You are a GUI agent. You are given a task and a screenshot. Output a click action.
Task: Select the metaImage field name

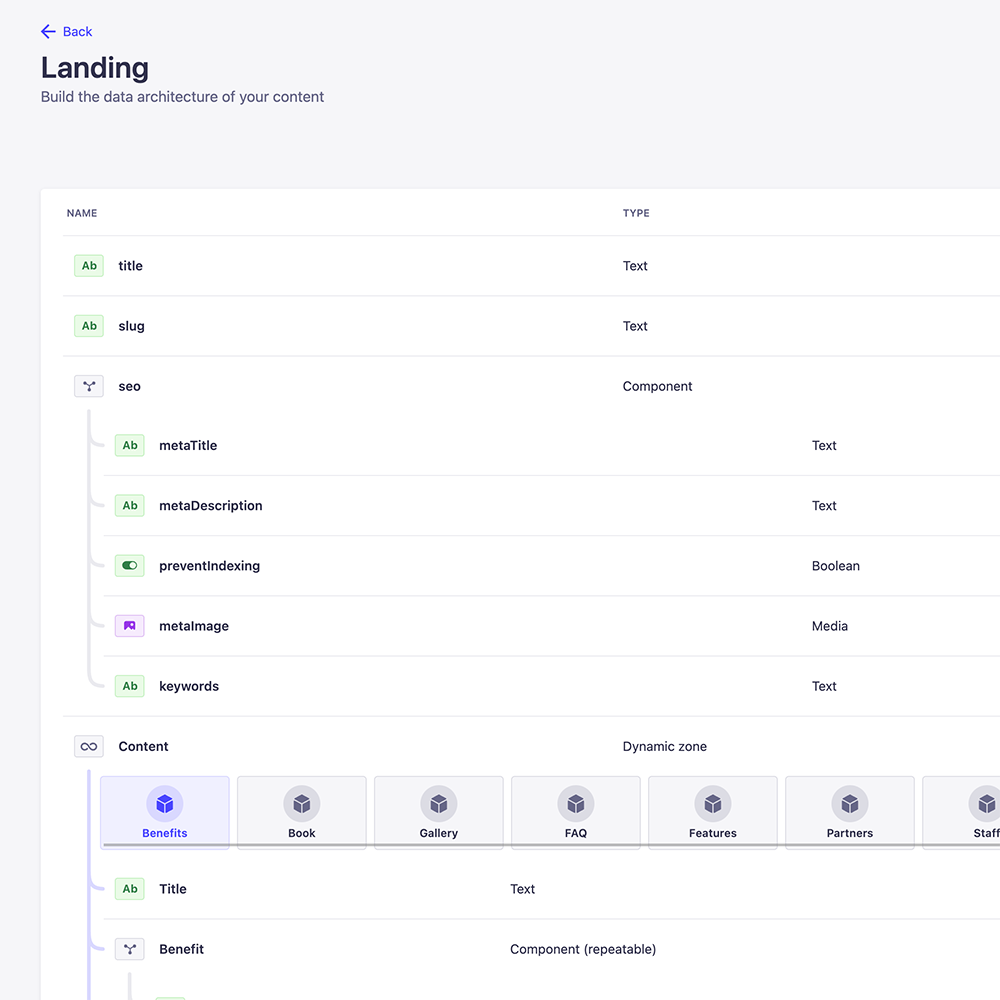(194, 626)
